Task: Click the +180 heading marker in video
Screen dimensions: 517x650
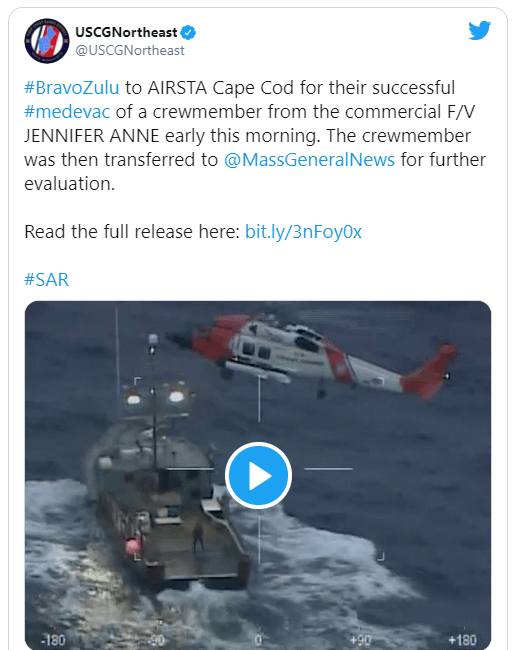Action: tap(463, 640)
